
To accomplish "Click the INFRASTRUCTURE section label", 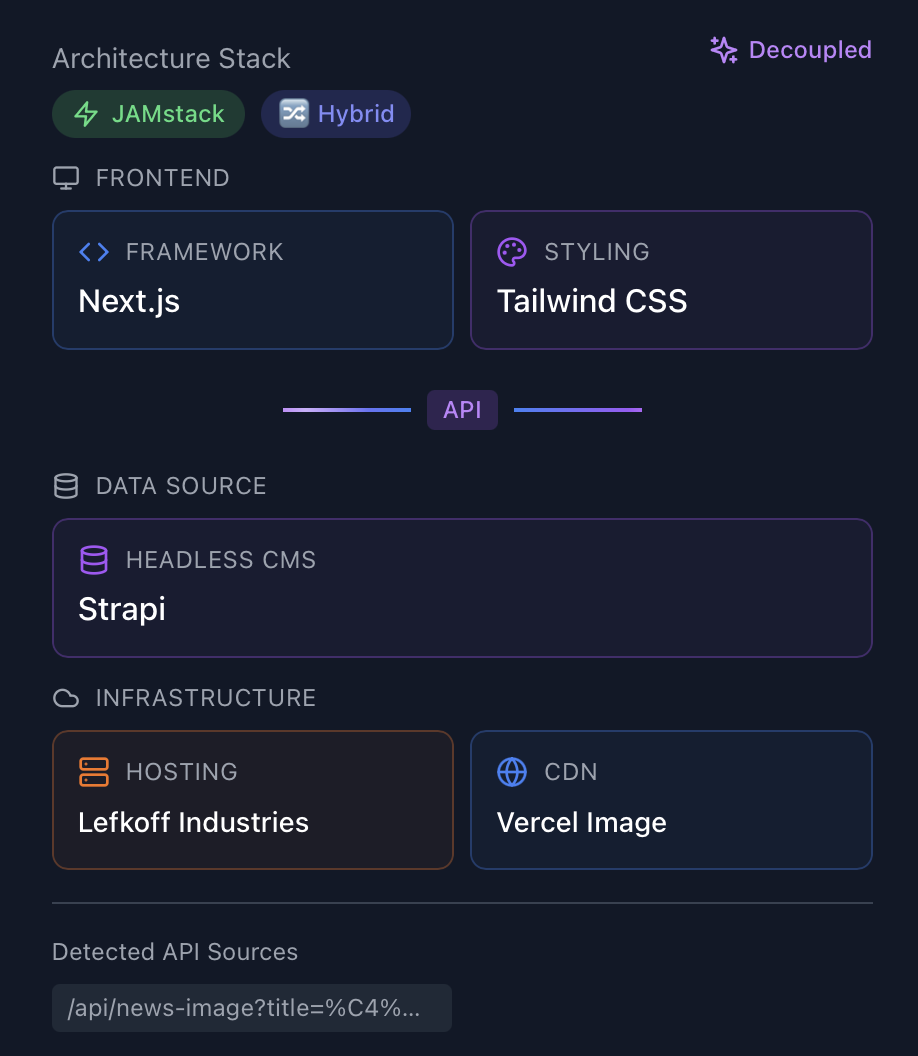I will point(206,698).
